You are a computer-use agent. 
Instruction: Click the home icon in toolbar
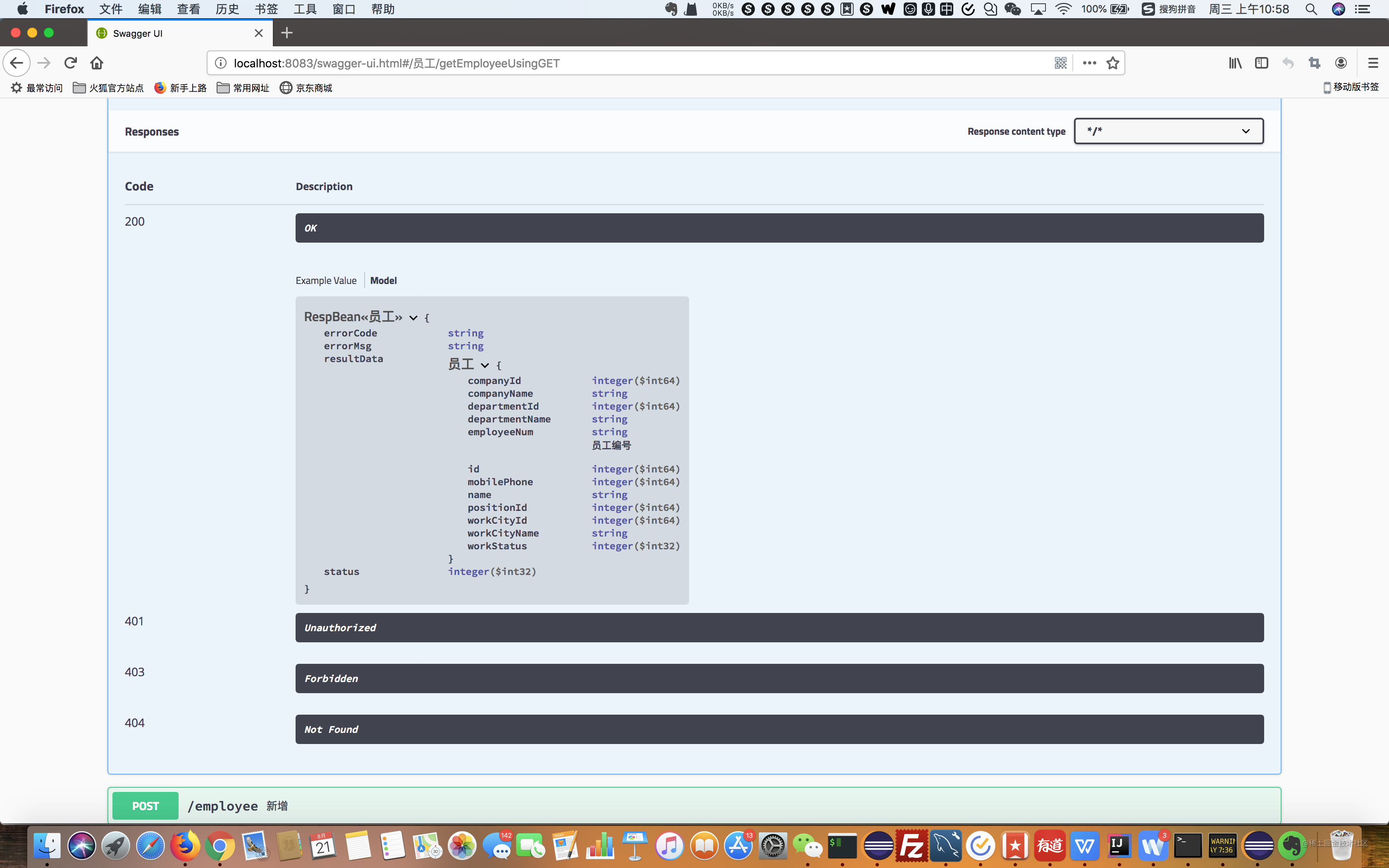pyautogui.click(x=96, y=63)
